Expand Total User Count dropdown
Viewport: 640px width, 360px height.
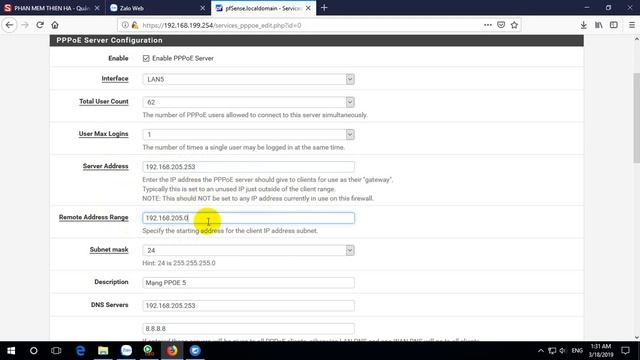(248, 102)
